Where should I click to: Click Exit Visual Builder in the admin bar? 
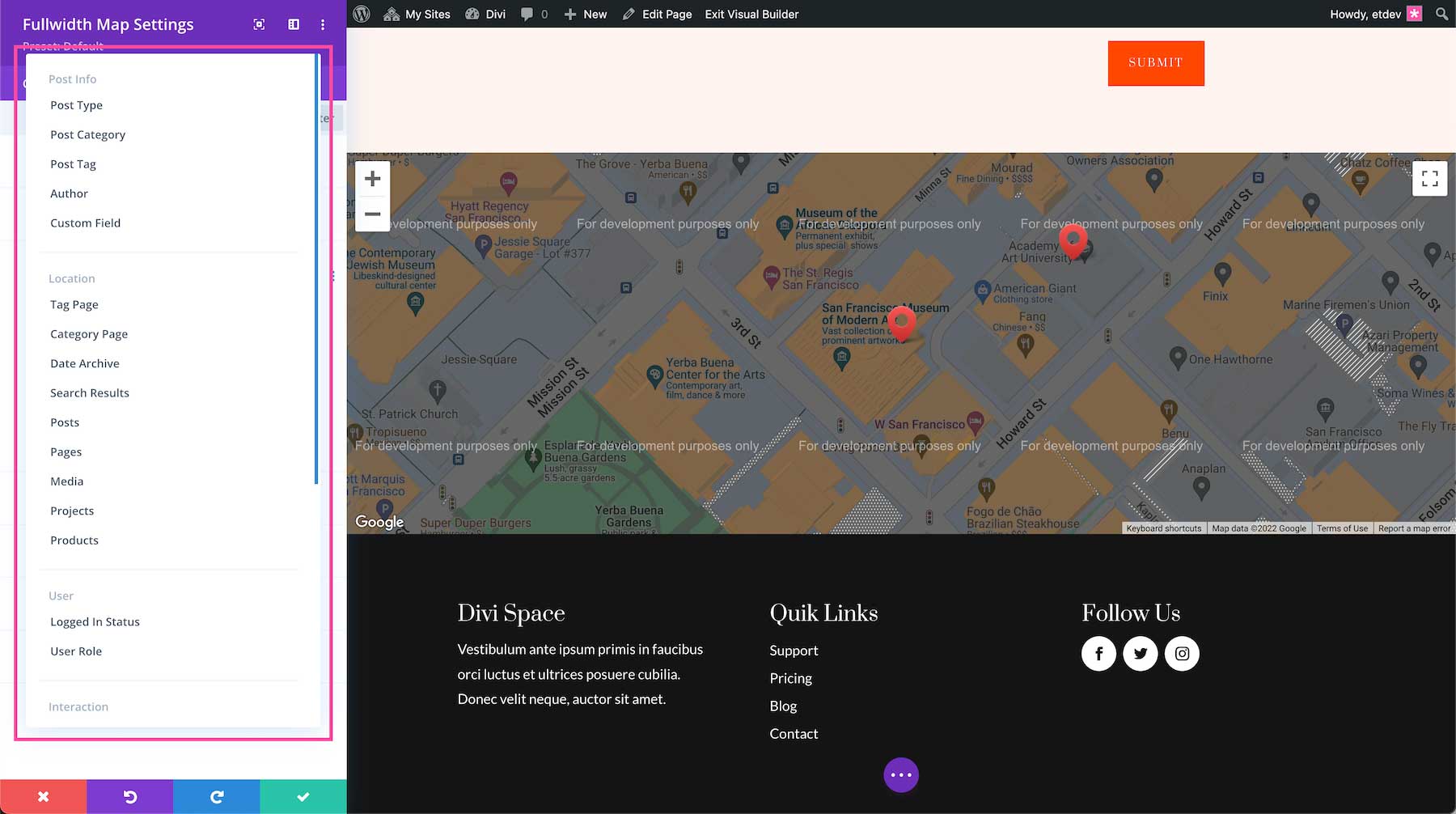(x=751, y=14)
